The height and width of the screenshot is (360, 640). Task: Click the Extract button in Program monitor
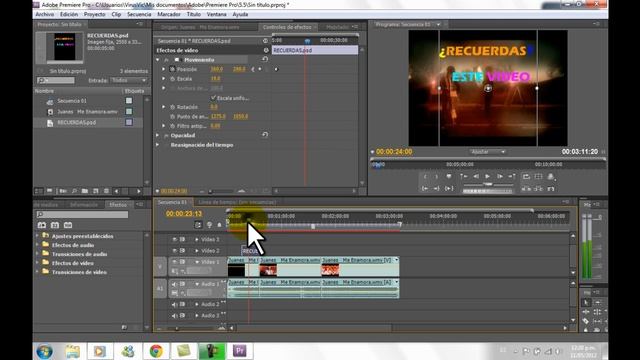coord(538,189)
